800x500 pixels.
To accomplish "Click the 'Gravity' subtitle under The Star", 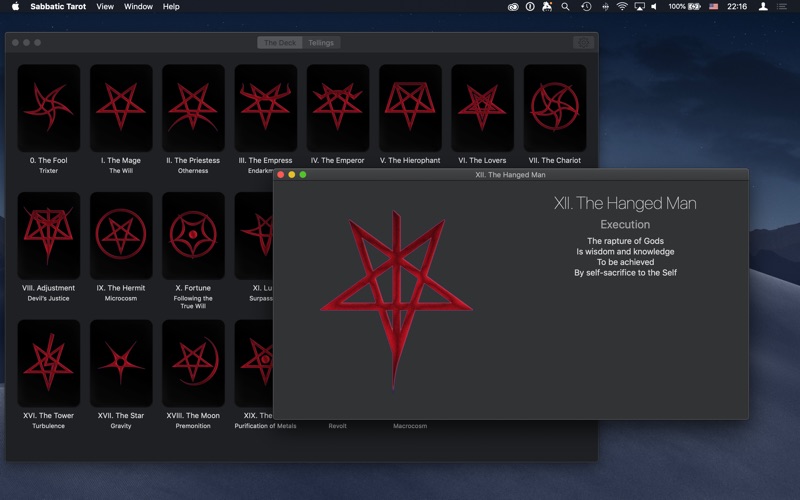I will pos(121,426).
